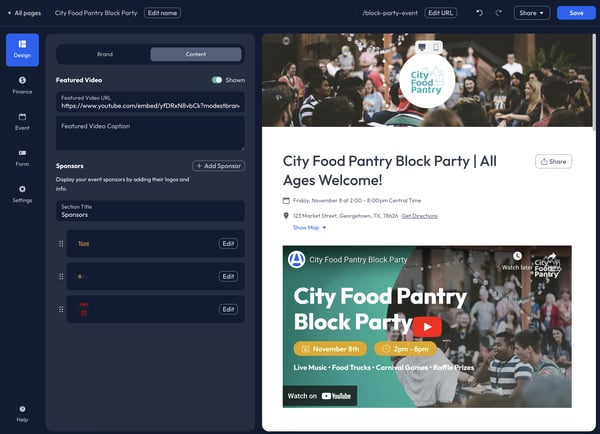Click the video channel avatar icon
This screenshot has height=434, width=600.
(296, 259)
